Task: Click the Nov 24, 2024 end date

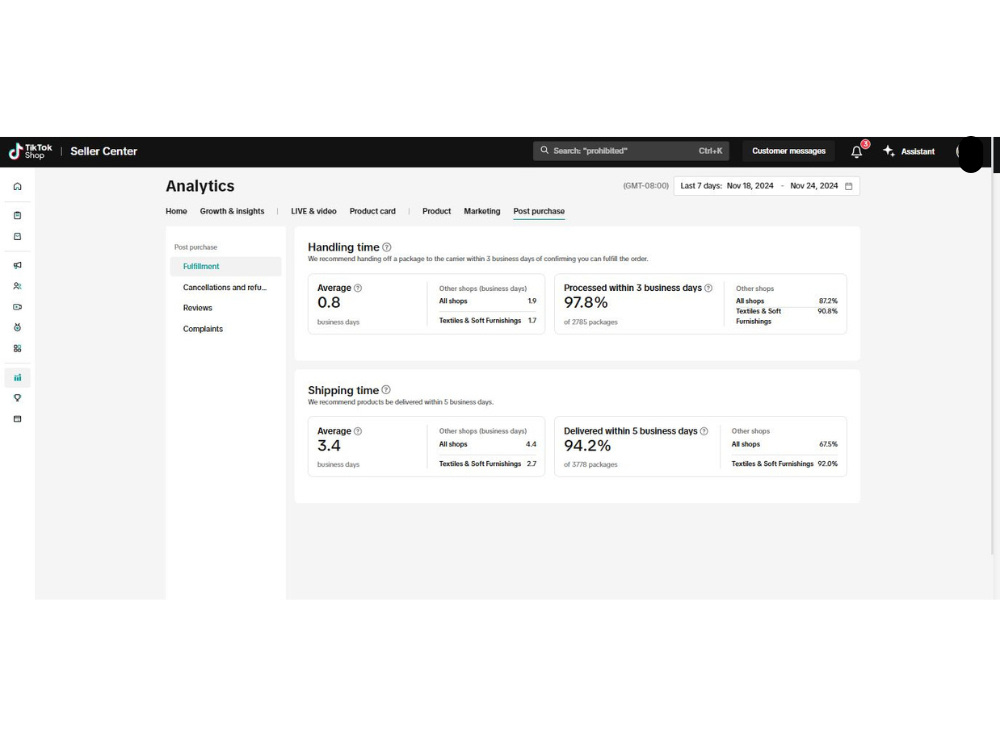Action: point(814,186)
